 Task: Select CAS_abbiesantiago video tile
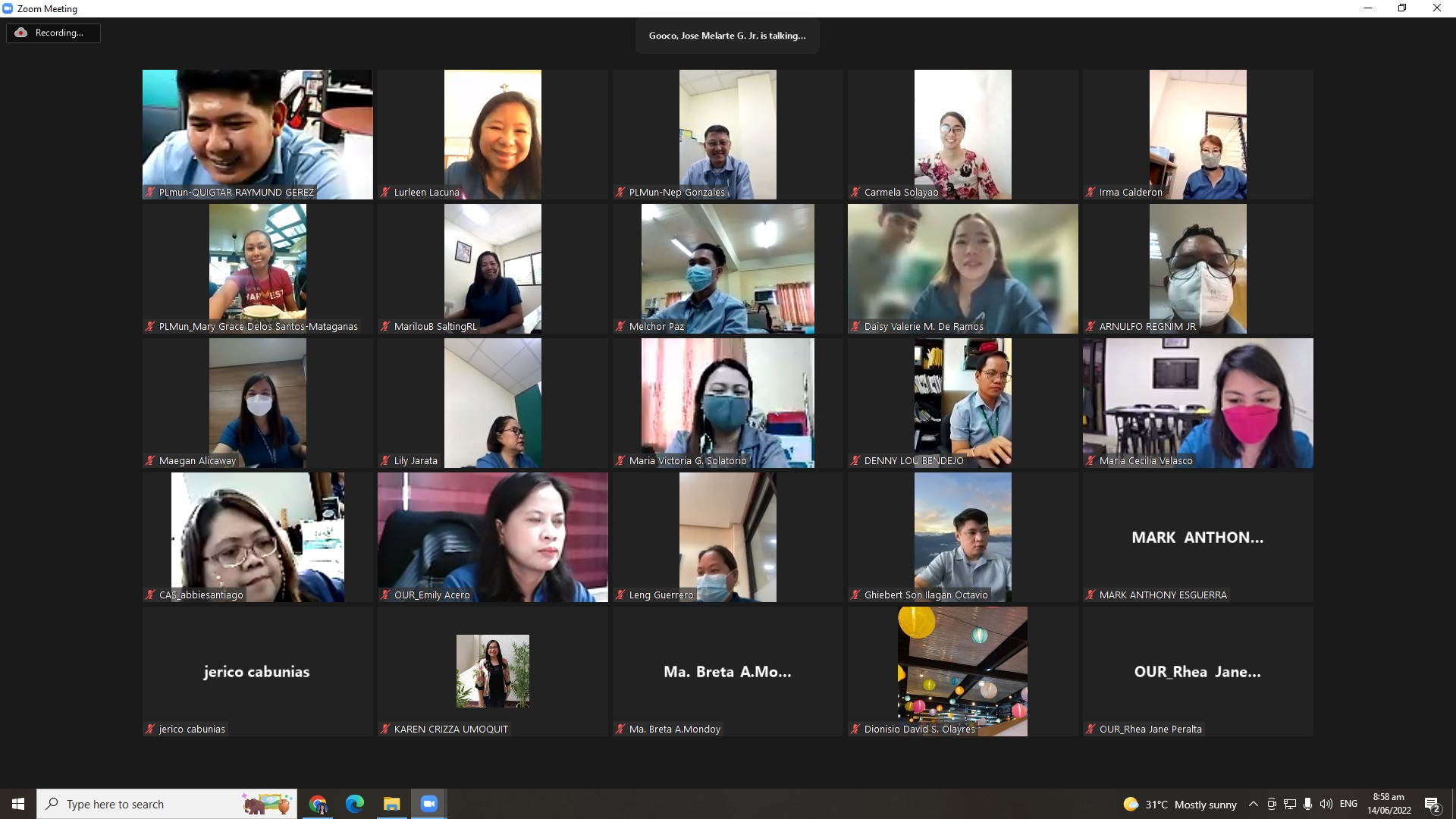[x=258, y=537]
